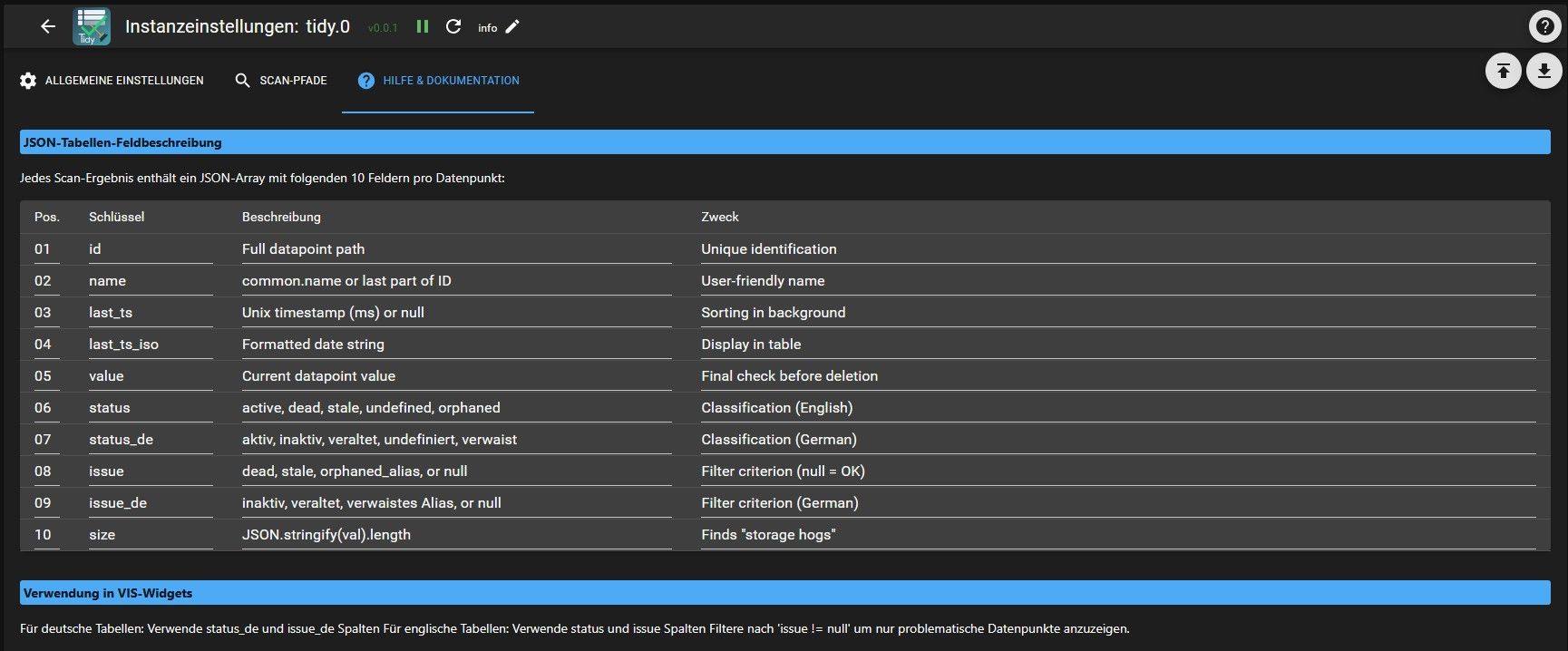Click the Tidy adapter logo

pyautogui.click(x=92, y=27)
